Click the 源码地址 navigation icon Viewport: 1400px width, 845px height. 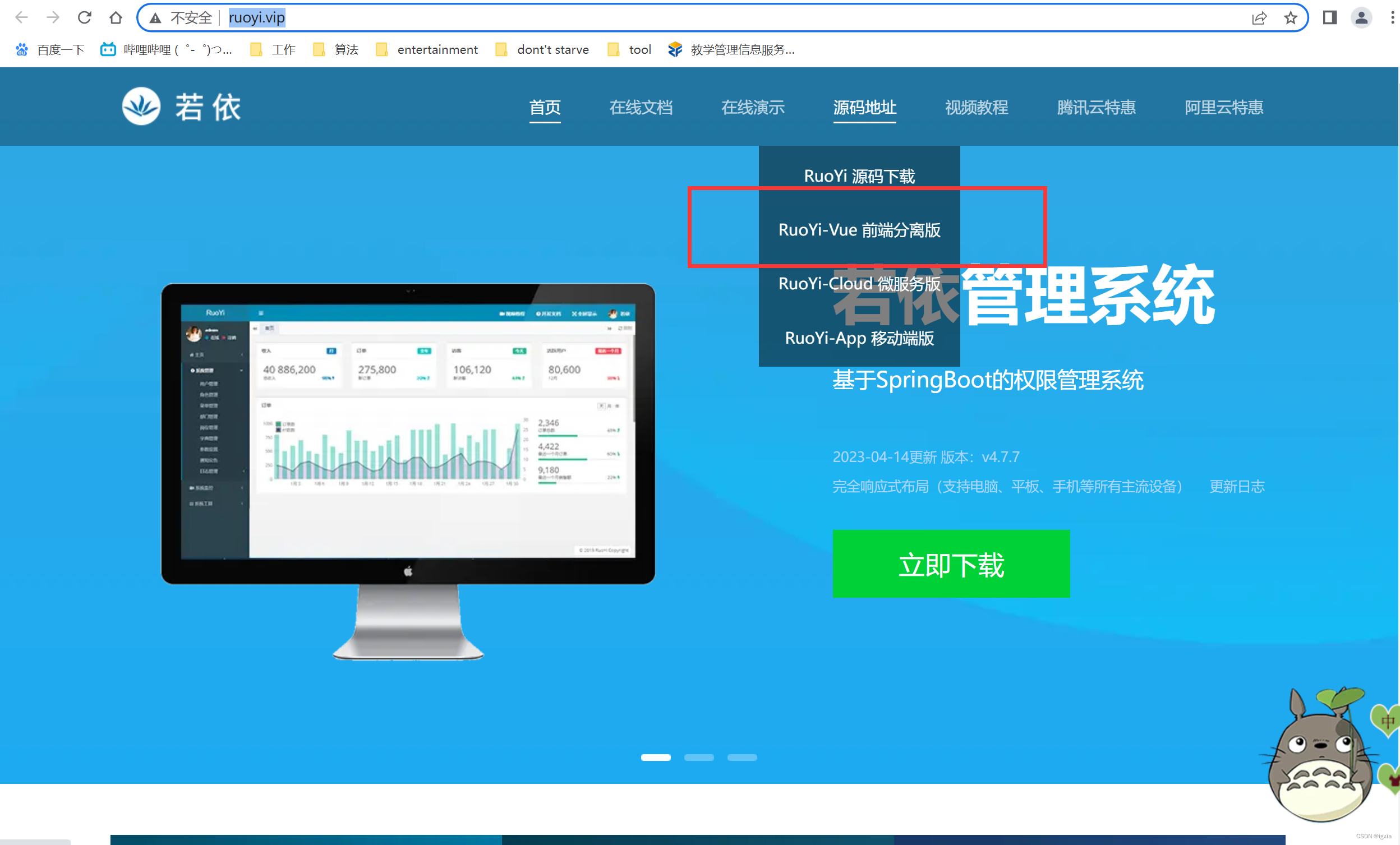(x=862, y=106)
